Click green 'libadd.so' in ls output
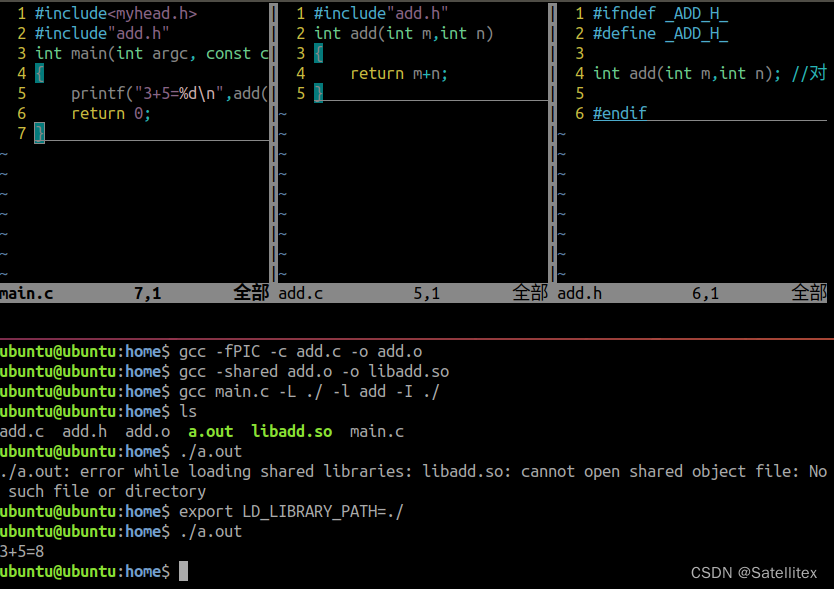 [291, 432]
